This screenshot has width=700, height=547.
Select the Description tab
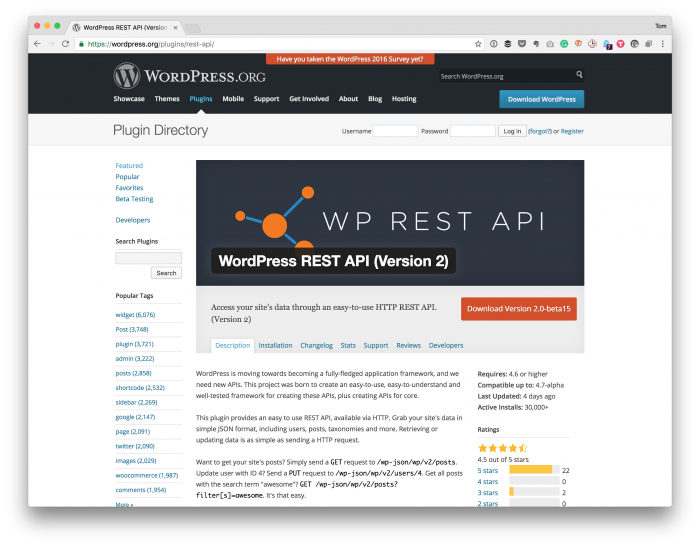pyautogui.click(x=233, y=346)
